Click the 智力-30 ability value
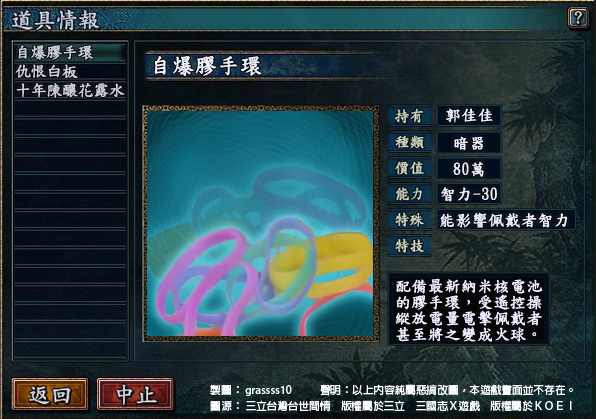The height and width of the screenshot is (419, 596). [469, 194]
